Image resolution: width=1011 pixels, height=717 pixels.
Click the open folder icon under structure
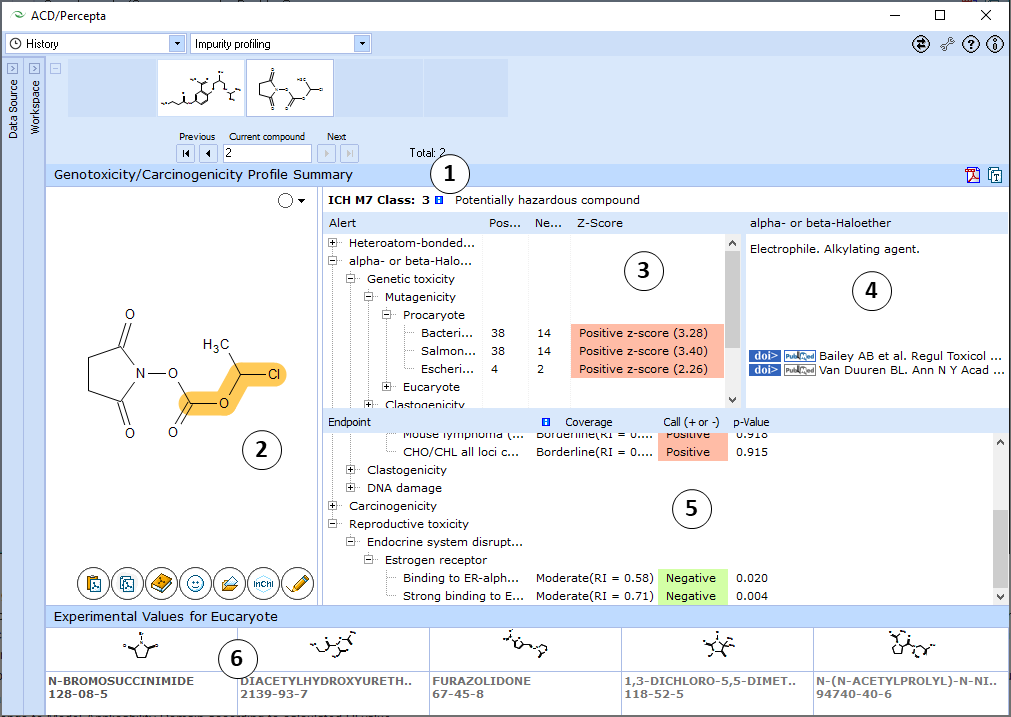229,583
